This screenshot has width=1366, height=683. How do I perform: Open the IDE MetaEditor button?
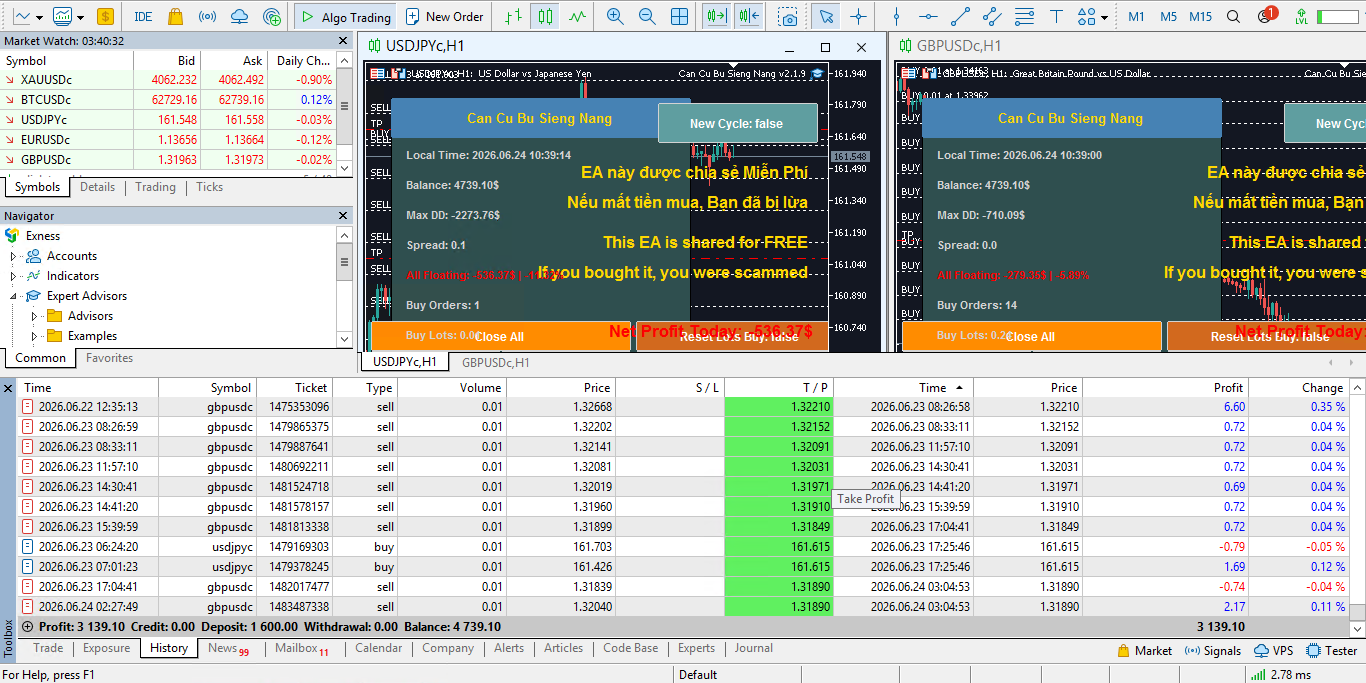(143, 16)
